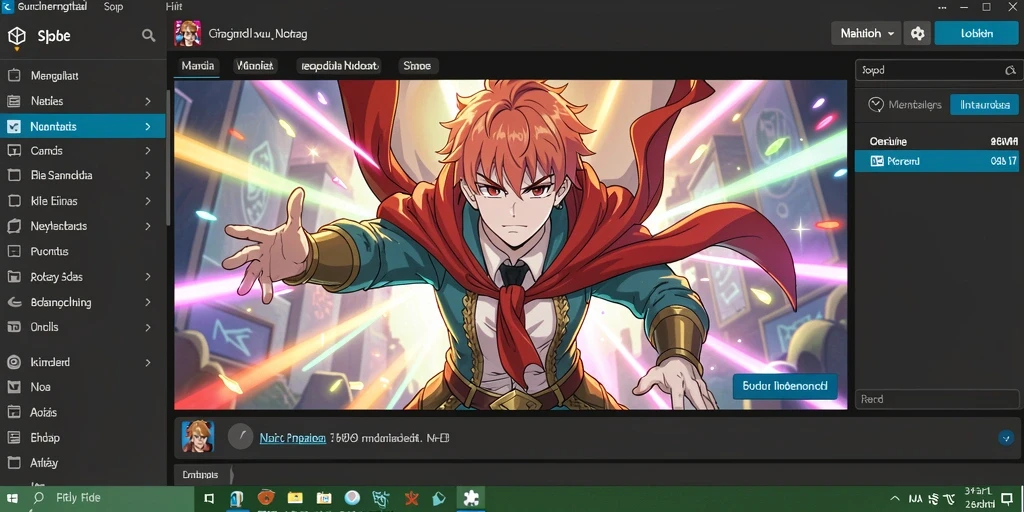Expand the Nonntatis chevron
The height and width of the screenshot is (512, 1024).
(x=148, y=126)
